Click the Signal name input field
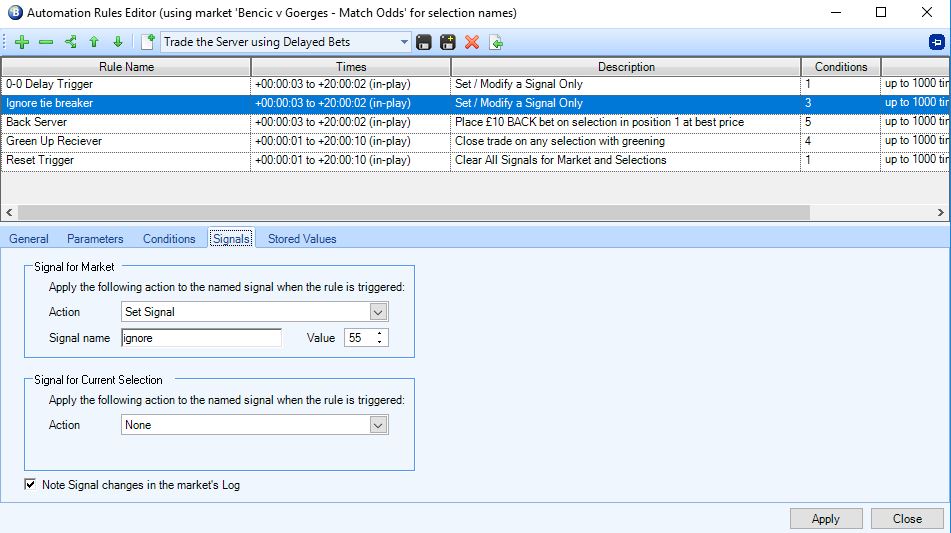The width and height of the screenshot is (951, 533). click(201, 338)
